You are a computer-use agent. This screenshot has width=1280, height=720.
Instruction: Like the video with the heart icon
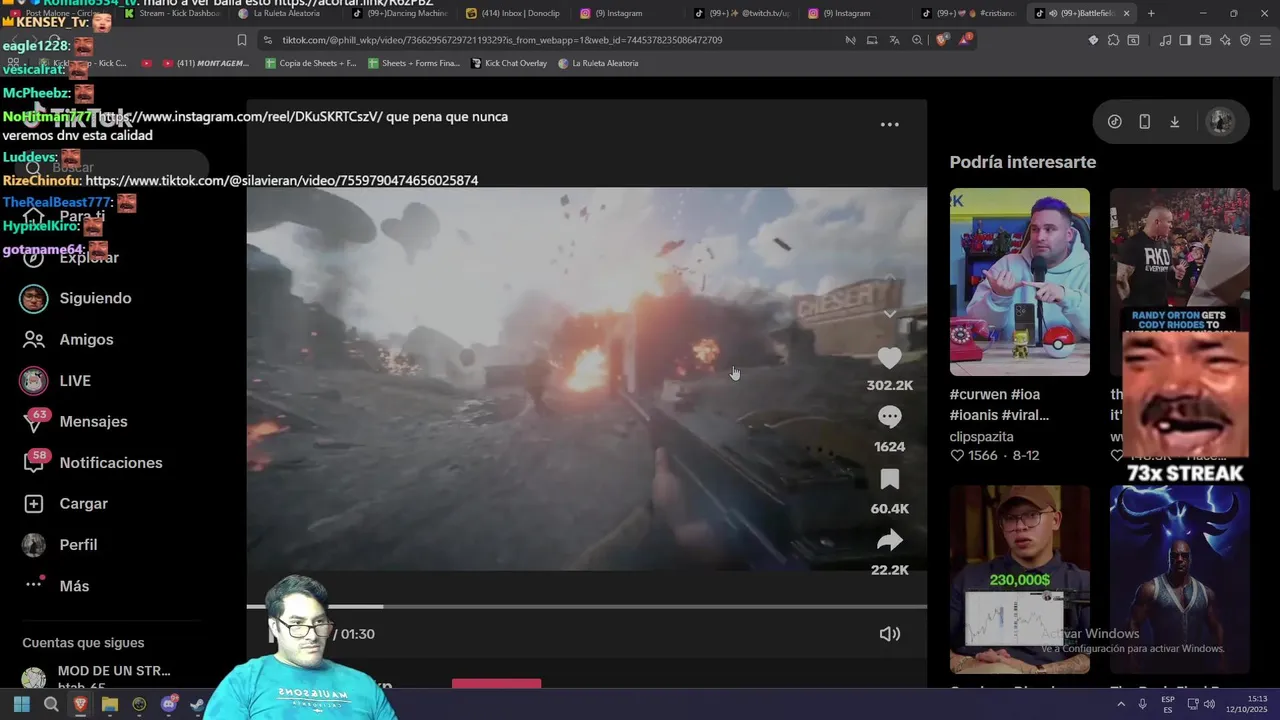point(889,358)
